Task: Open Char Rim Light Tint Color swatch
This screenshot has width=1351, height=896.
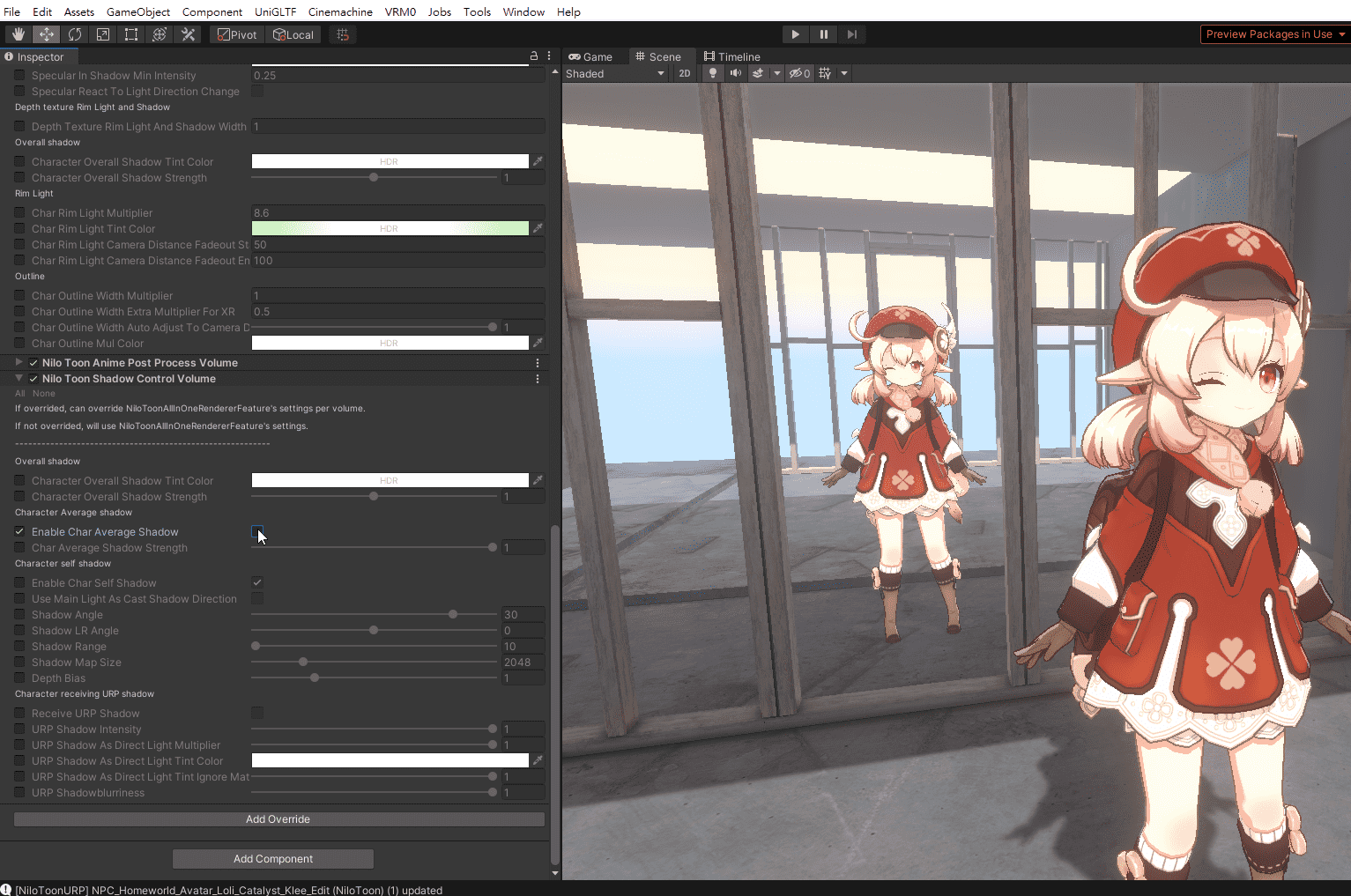Action: [x=390, y=228]
